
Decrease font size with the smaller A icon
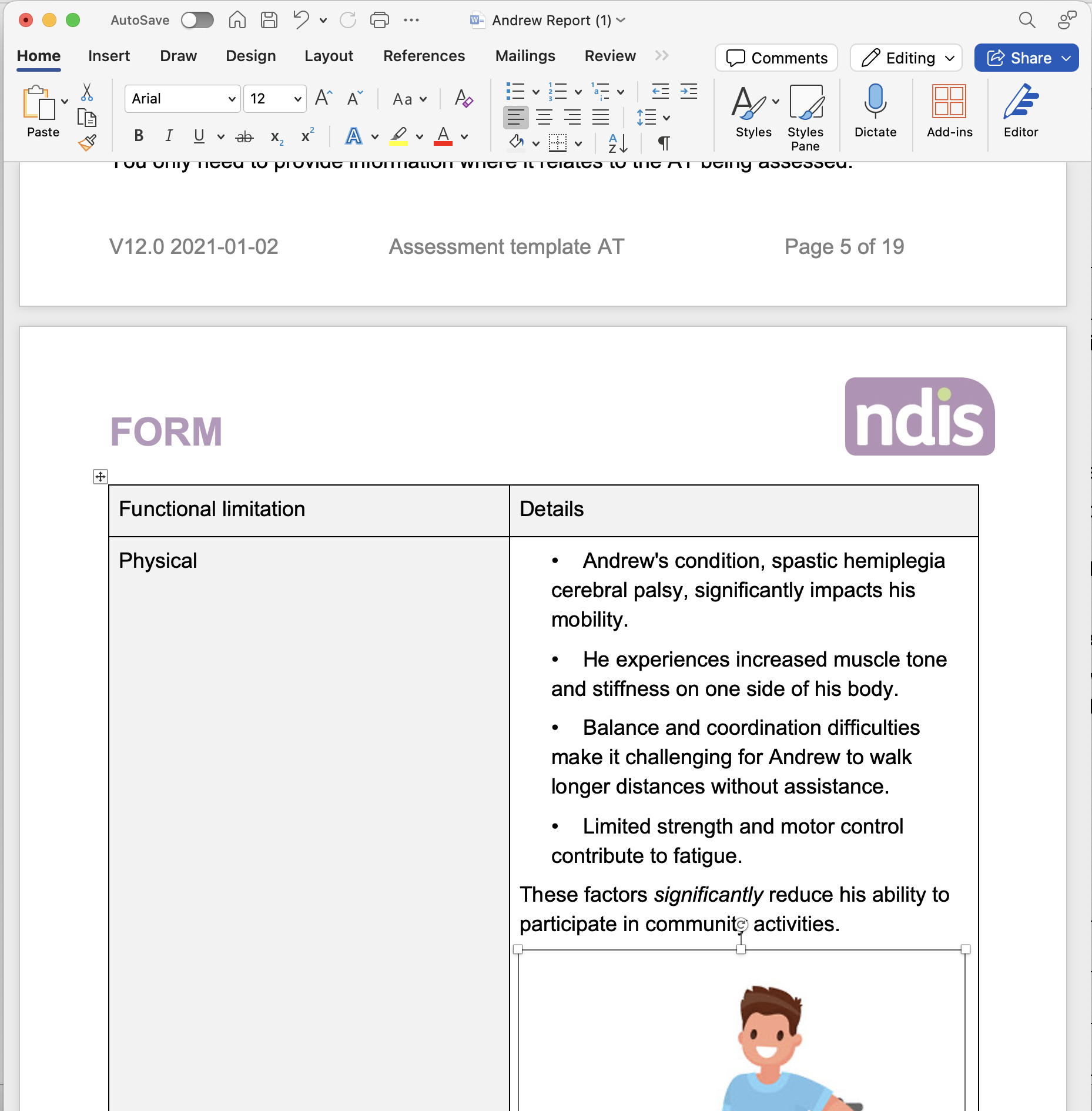coord(355,98)
